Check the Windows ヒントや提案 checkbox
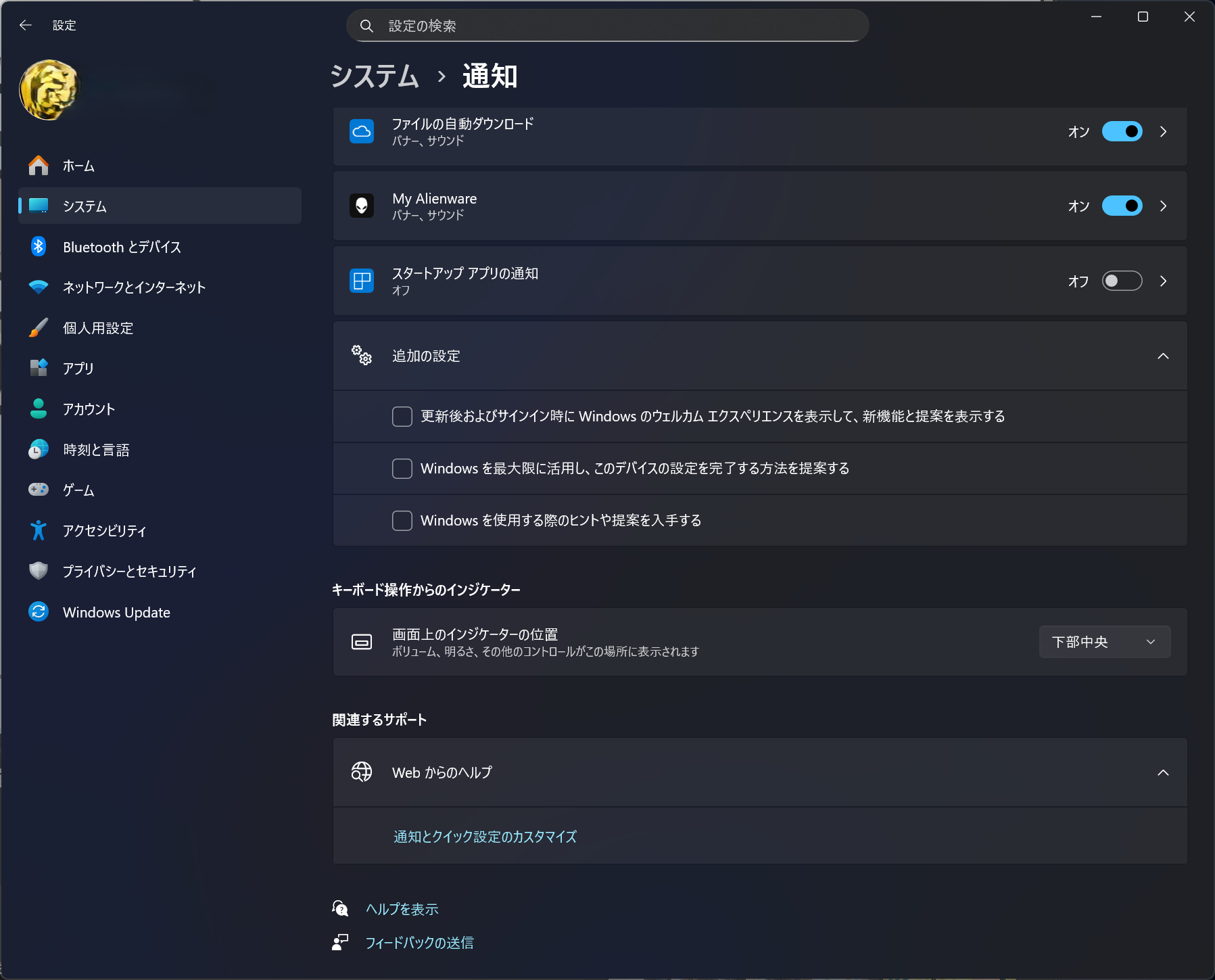Viewport: 1215px width, 980px height. (402, 520)
